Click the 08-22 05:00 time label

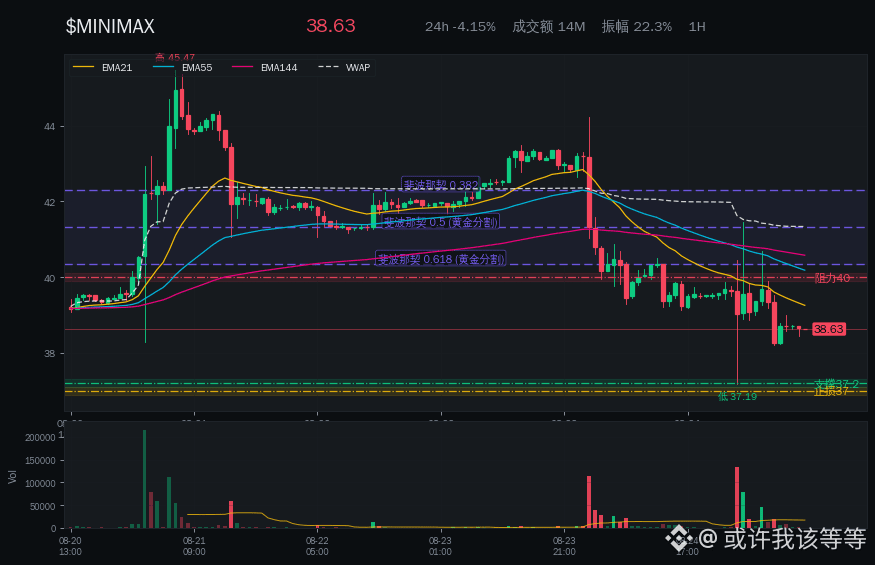pyautogui.click(x=317, y=546)
